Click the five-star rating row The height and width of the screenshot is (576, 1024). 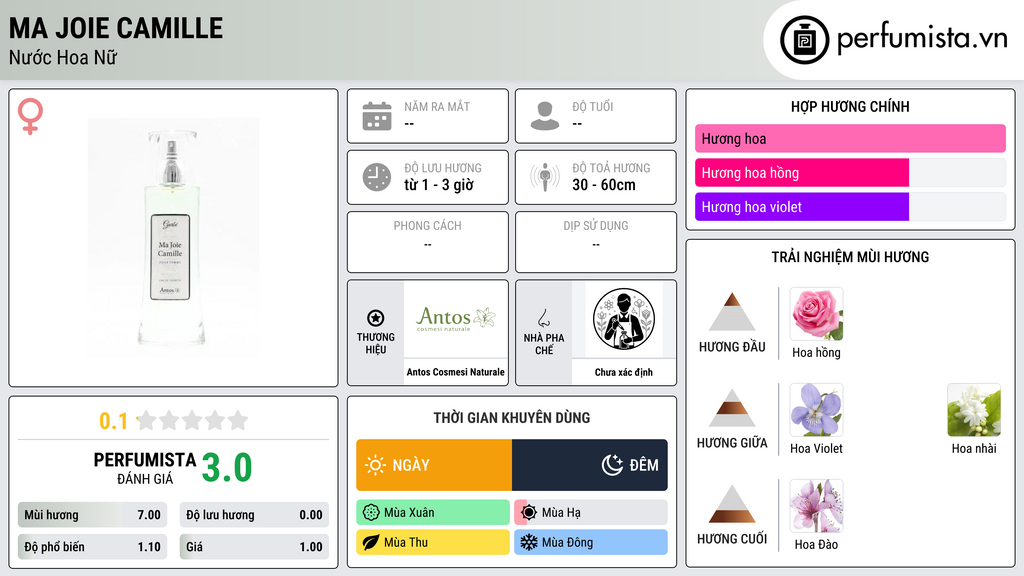193,420
